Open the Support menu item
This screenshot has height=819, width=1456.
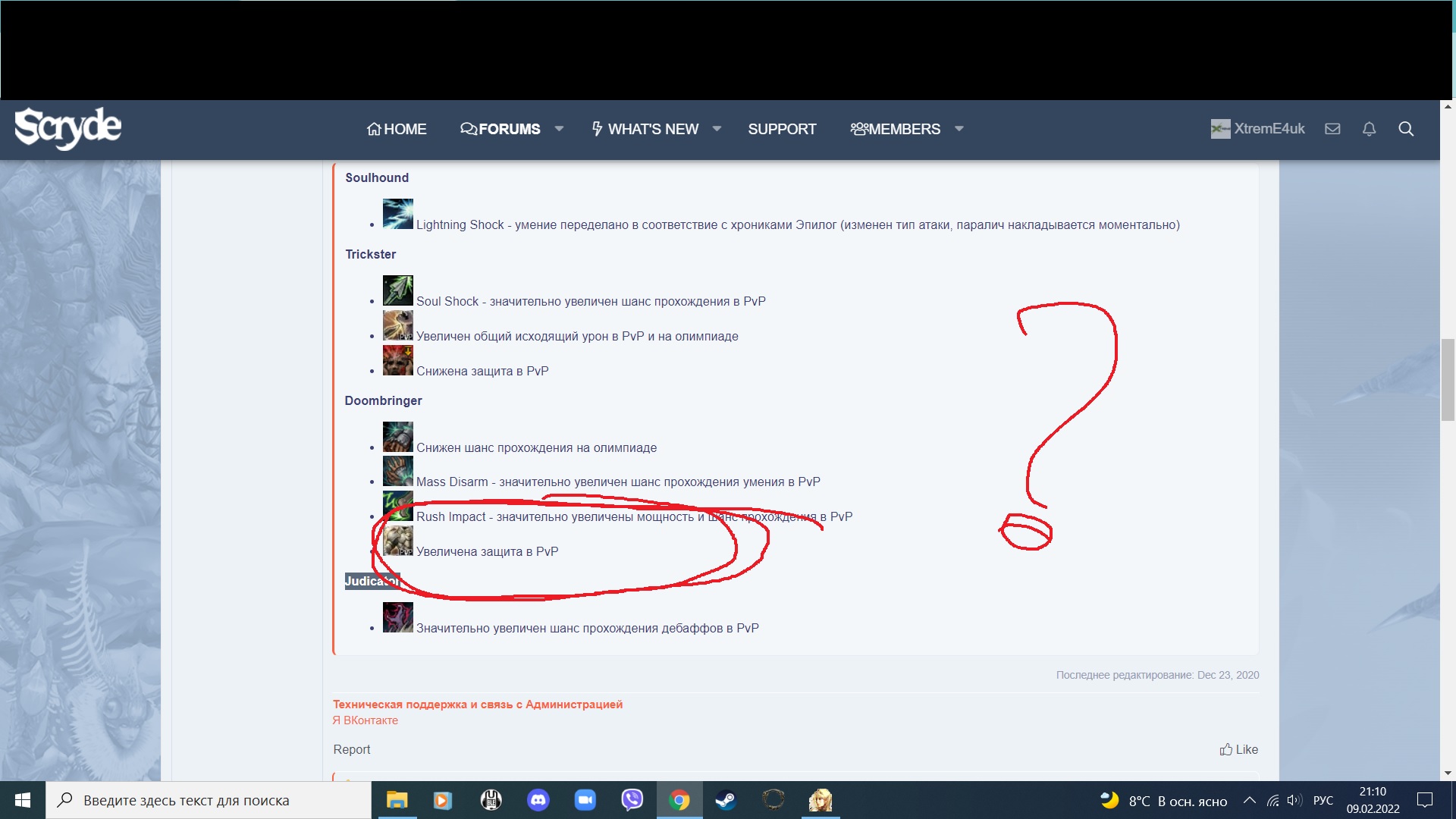[x=782, y=129]
